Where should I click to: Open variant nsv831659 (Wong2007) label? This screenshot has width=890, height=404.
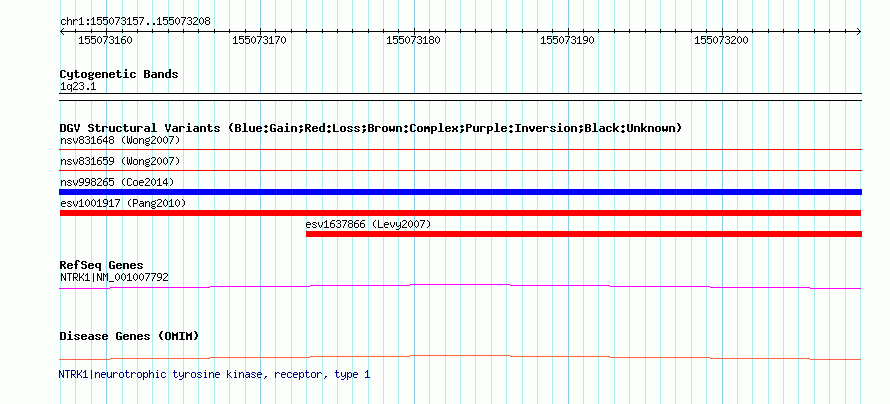click(120, 161)
